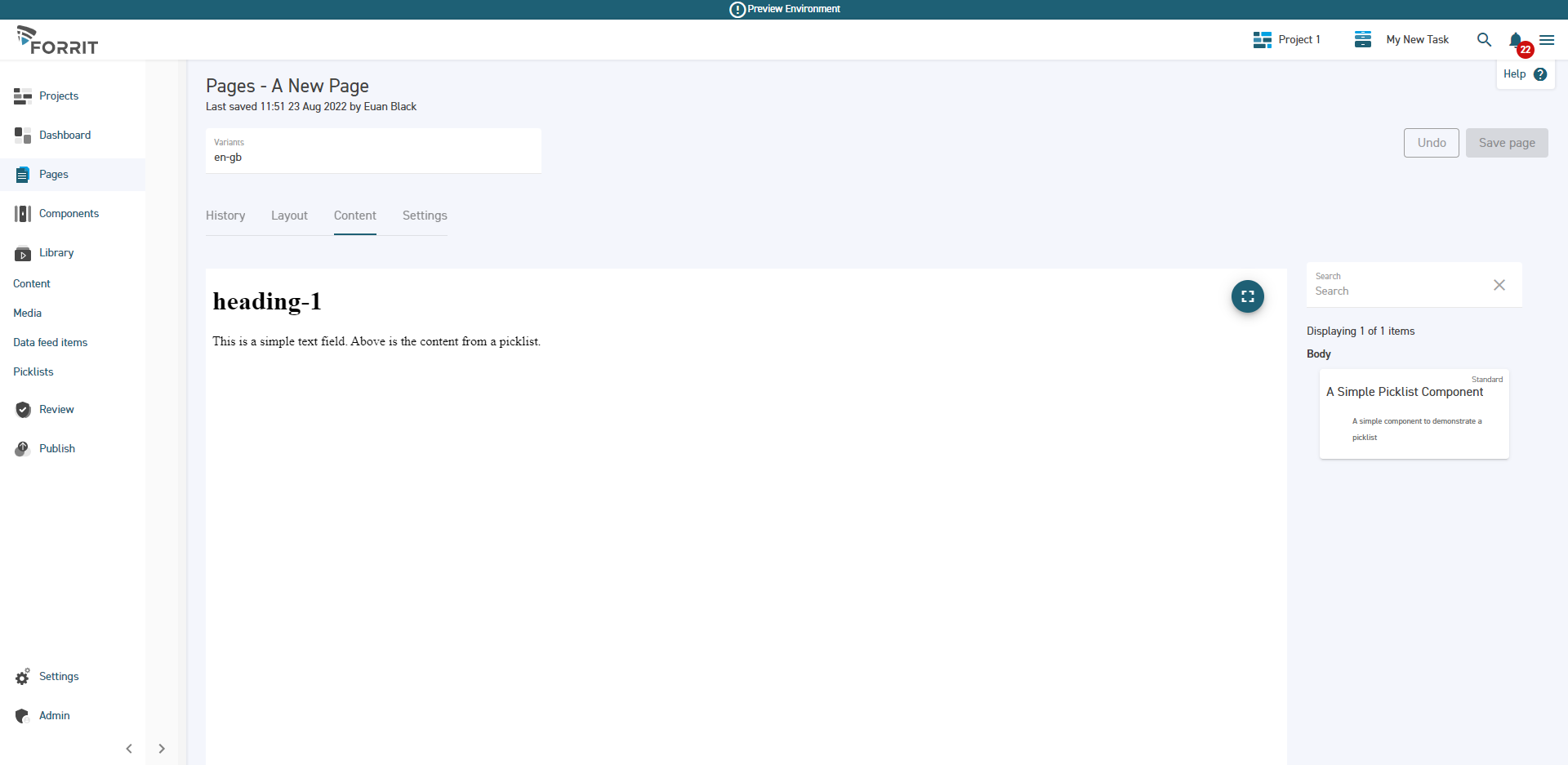This screenshot has width=1568, height=765.
Task: Click the Admin shield icon
Action: click(x=23, y=716)
